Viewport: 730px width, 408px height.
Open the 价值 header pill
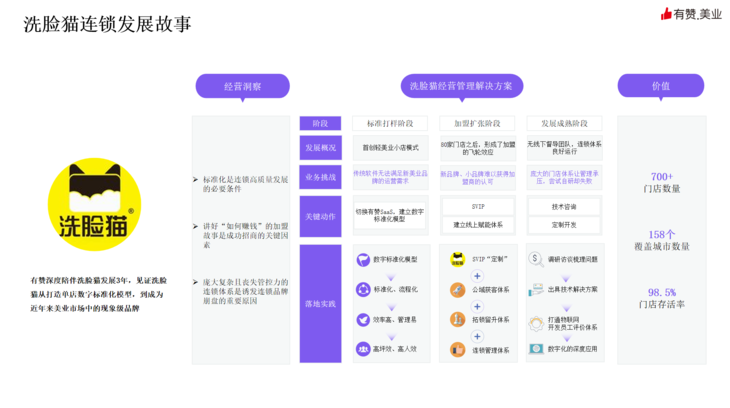tap(661, 87)
